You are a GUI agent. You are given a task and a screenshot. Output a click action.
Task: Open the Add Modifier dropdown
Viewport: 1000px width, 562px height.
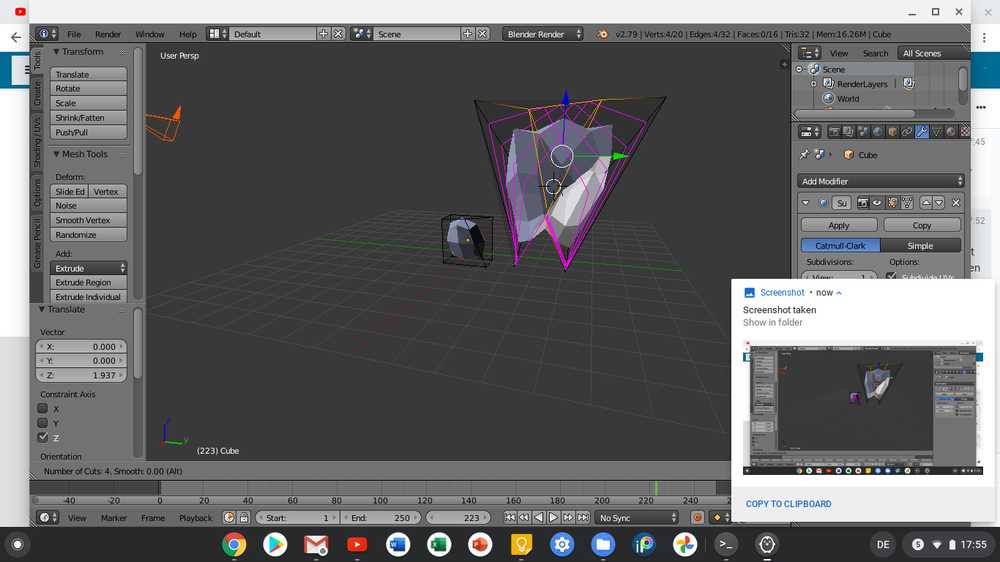pos(882,181)
